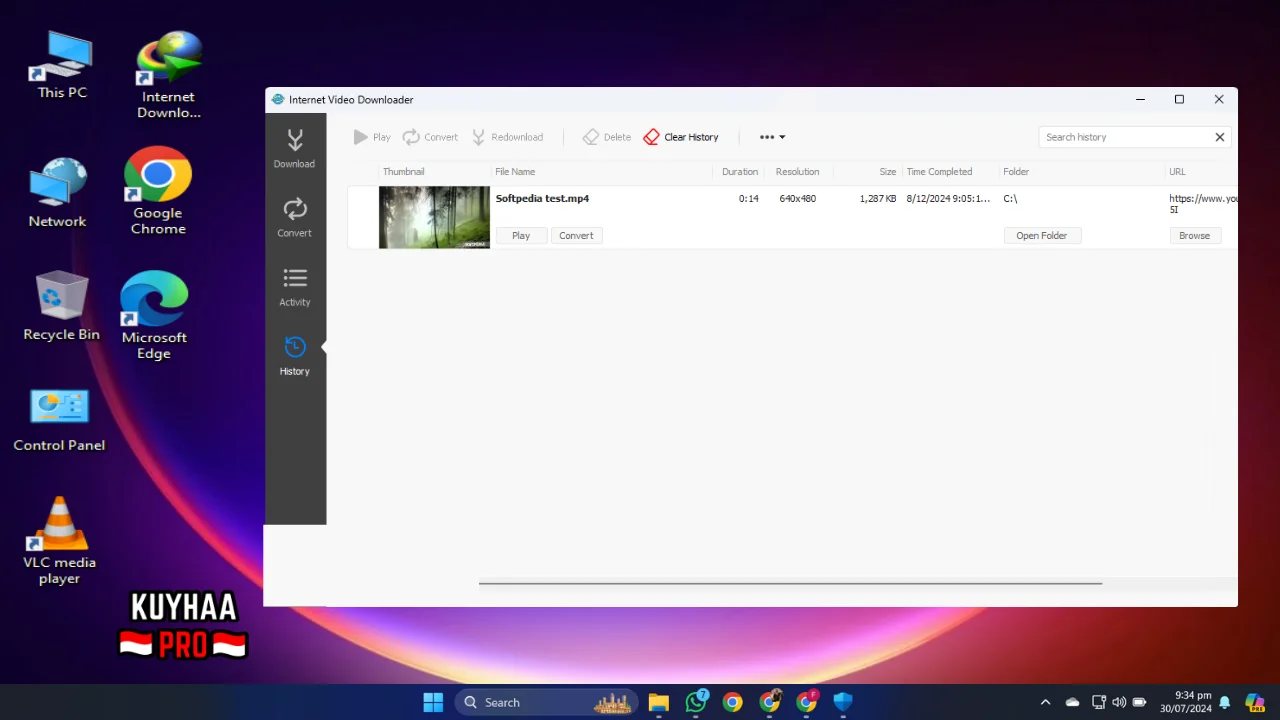
Task: Click the 8/12/2024 time completed value
Action: point(948,198)
